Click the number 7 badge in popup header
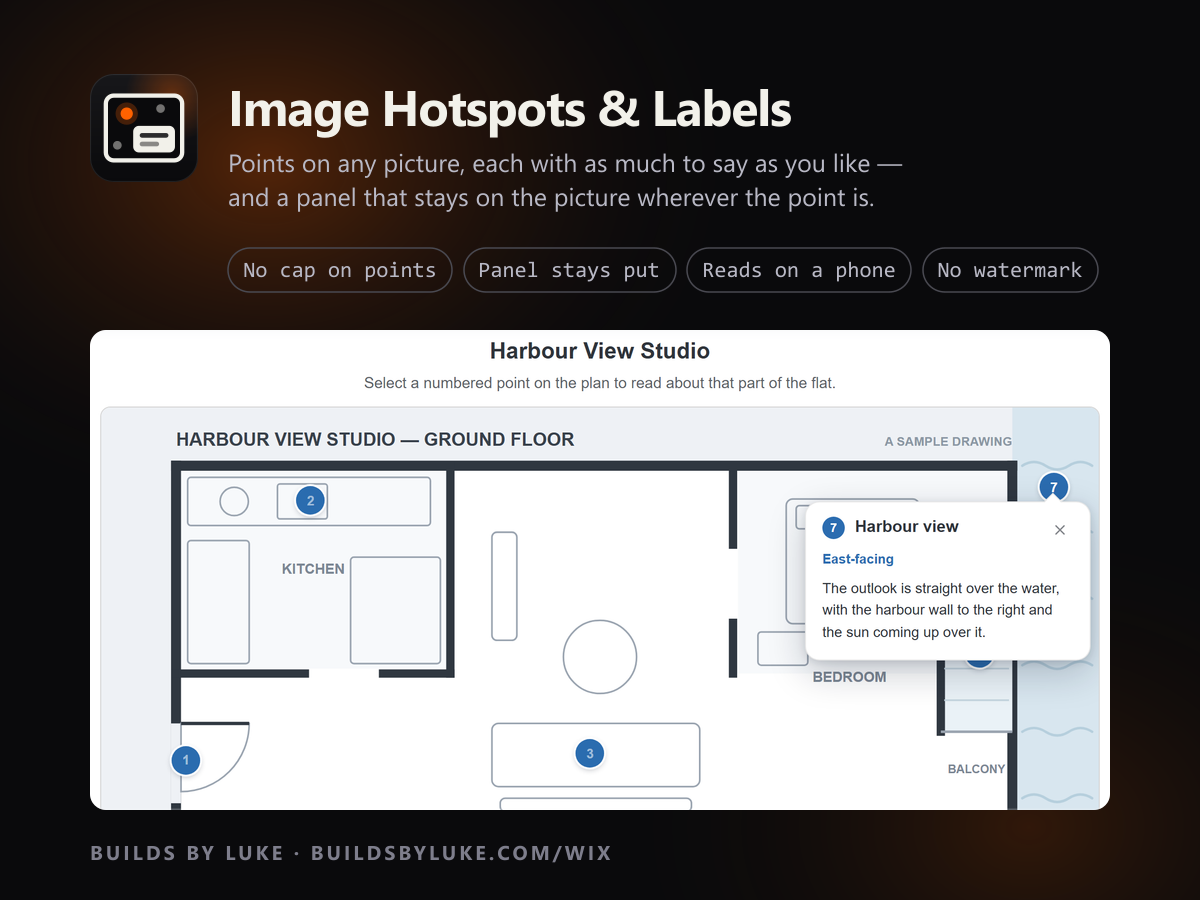This screenshot has height=900, width=1200. tap(833, 527)
